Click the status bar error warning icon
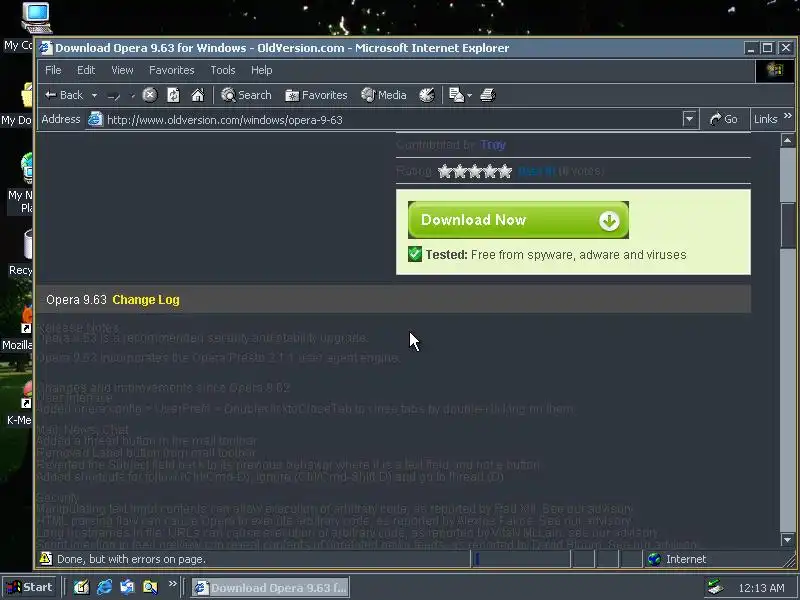 (x=46, y=559)
